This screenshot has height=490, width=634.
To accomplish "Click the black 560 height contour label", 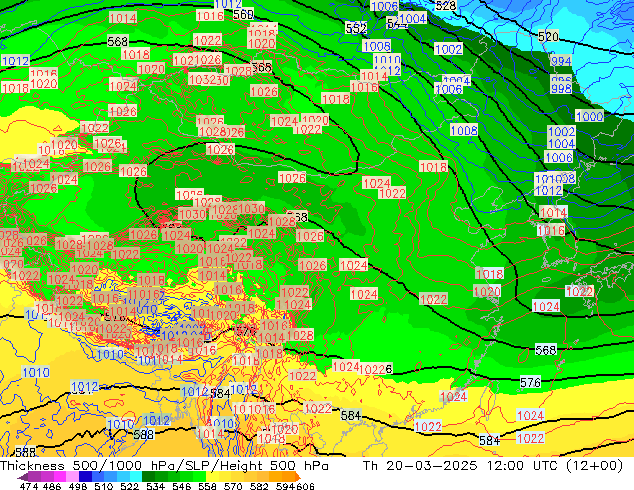I will 243,15.
